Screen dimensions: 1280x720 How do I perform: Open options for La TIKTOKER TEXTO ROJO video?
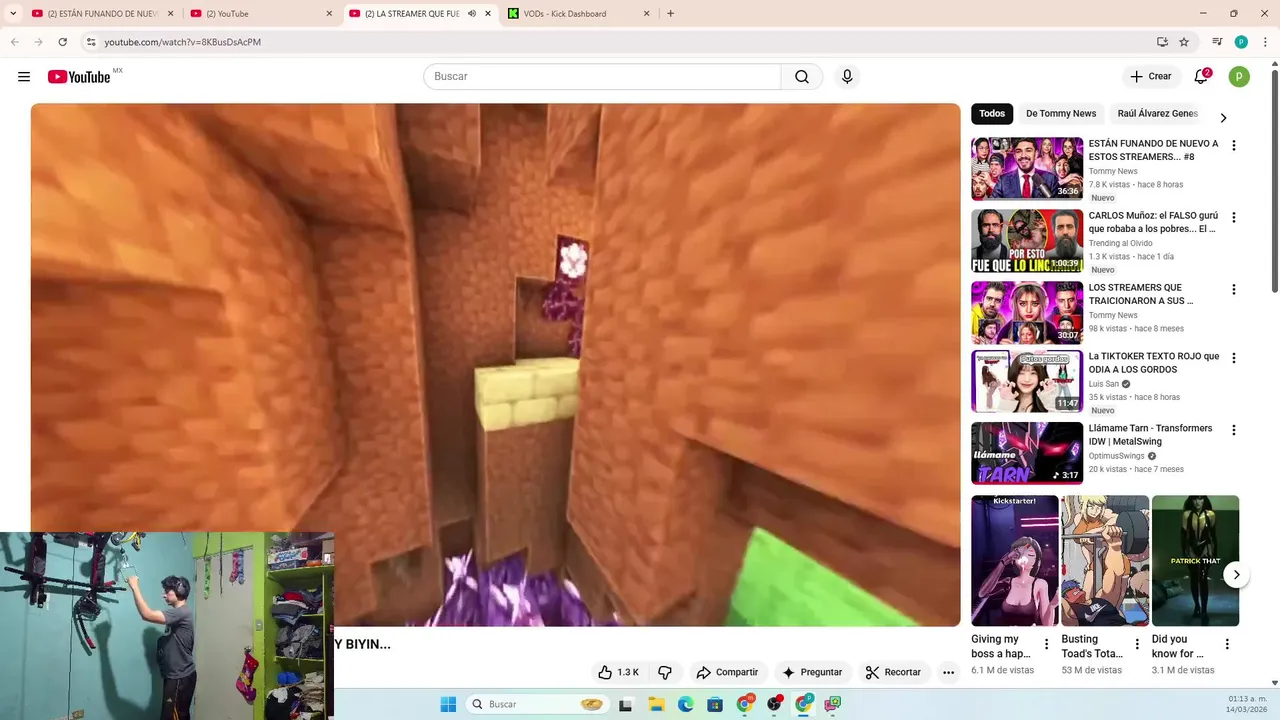(1233, 358)
